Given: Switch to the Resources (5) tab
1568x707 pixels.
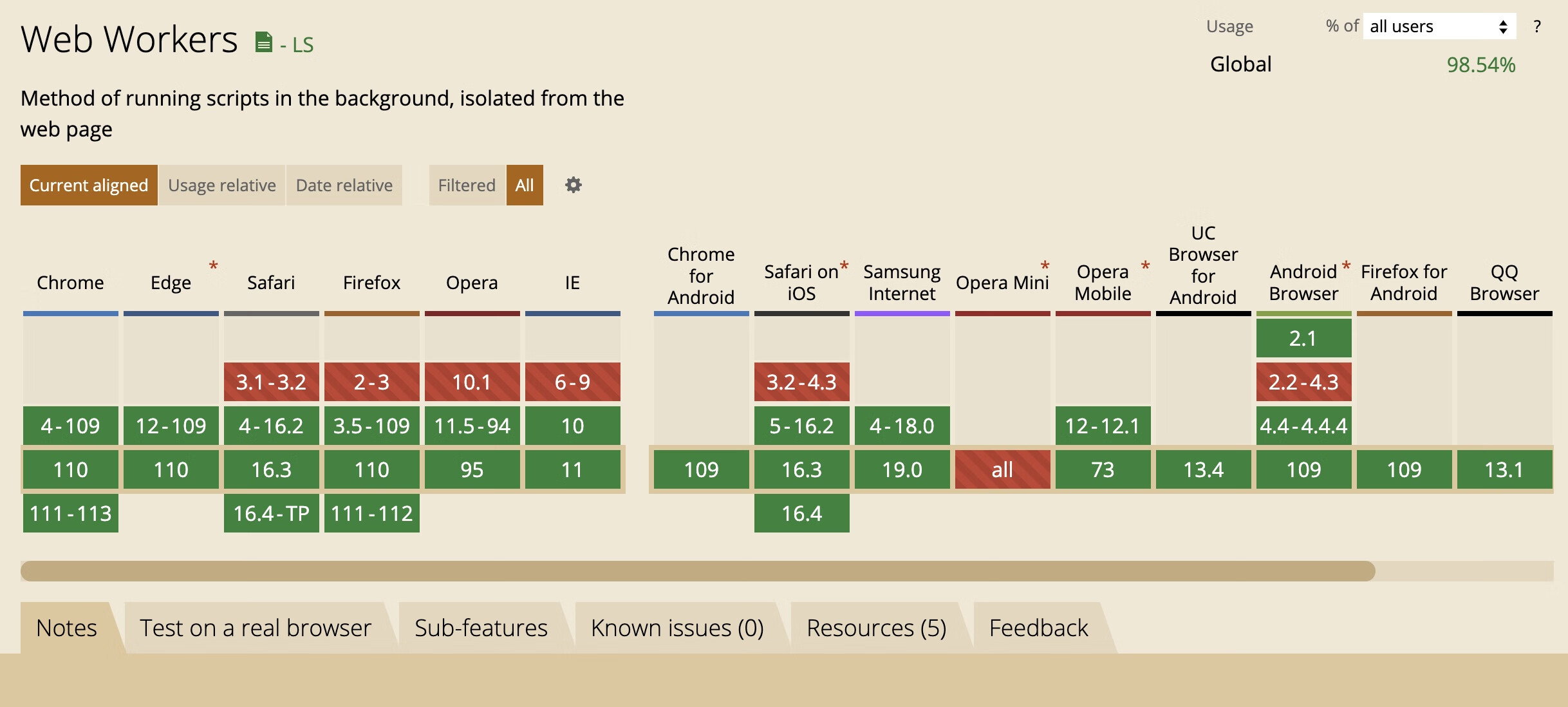Looking at the screenshot, I should click(876, 628).
